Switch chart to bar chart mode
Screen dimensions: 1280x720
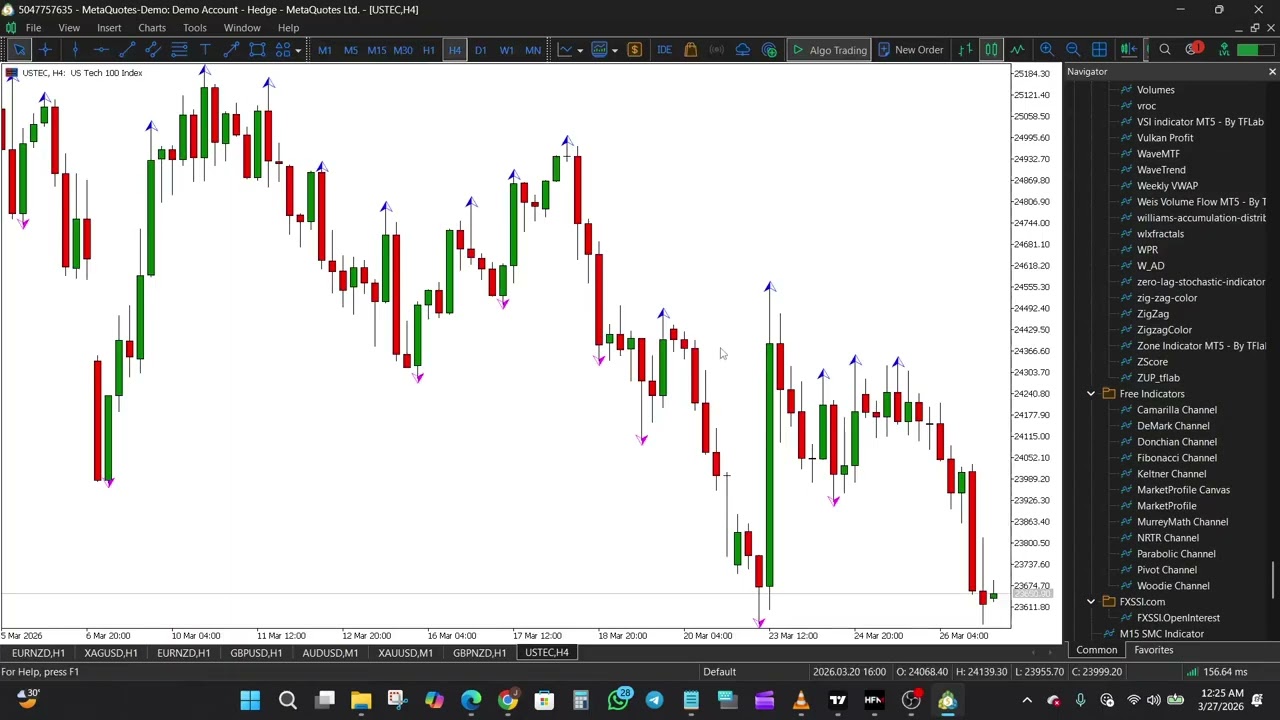tap(965, 50)
